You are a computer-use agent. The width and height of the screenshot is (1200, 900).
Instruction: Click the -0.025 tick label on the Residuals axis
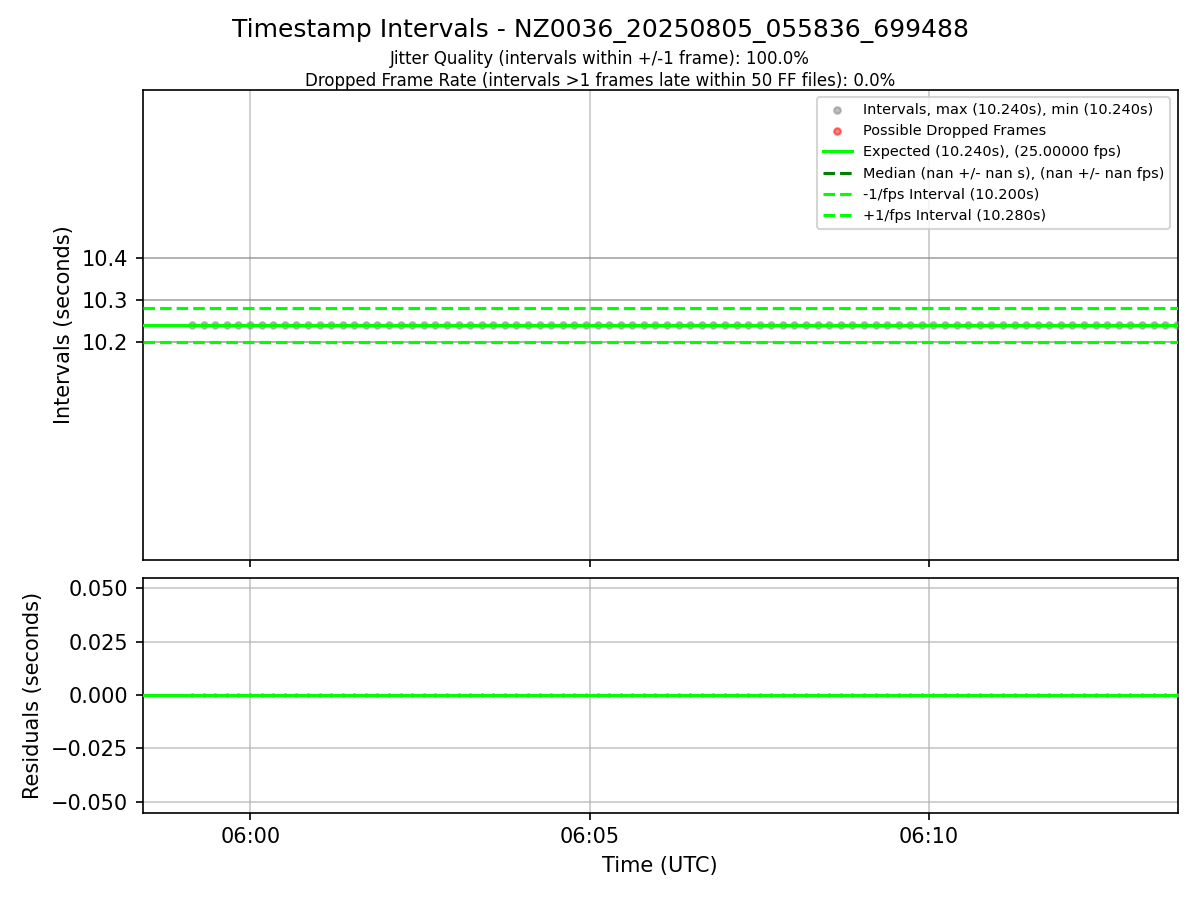(x=89, y=749)
